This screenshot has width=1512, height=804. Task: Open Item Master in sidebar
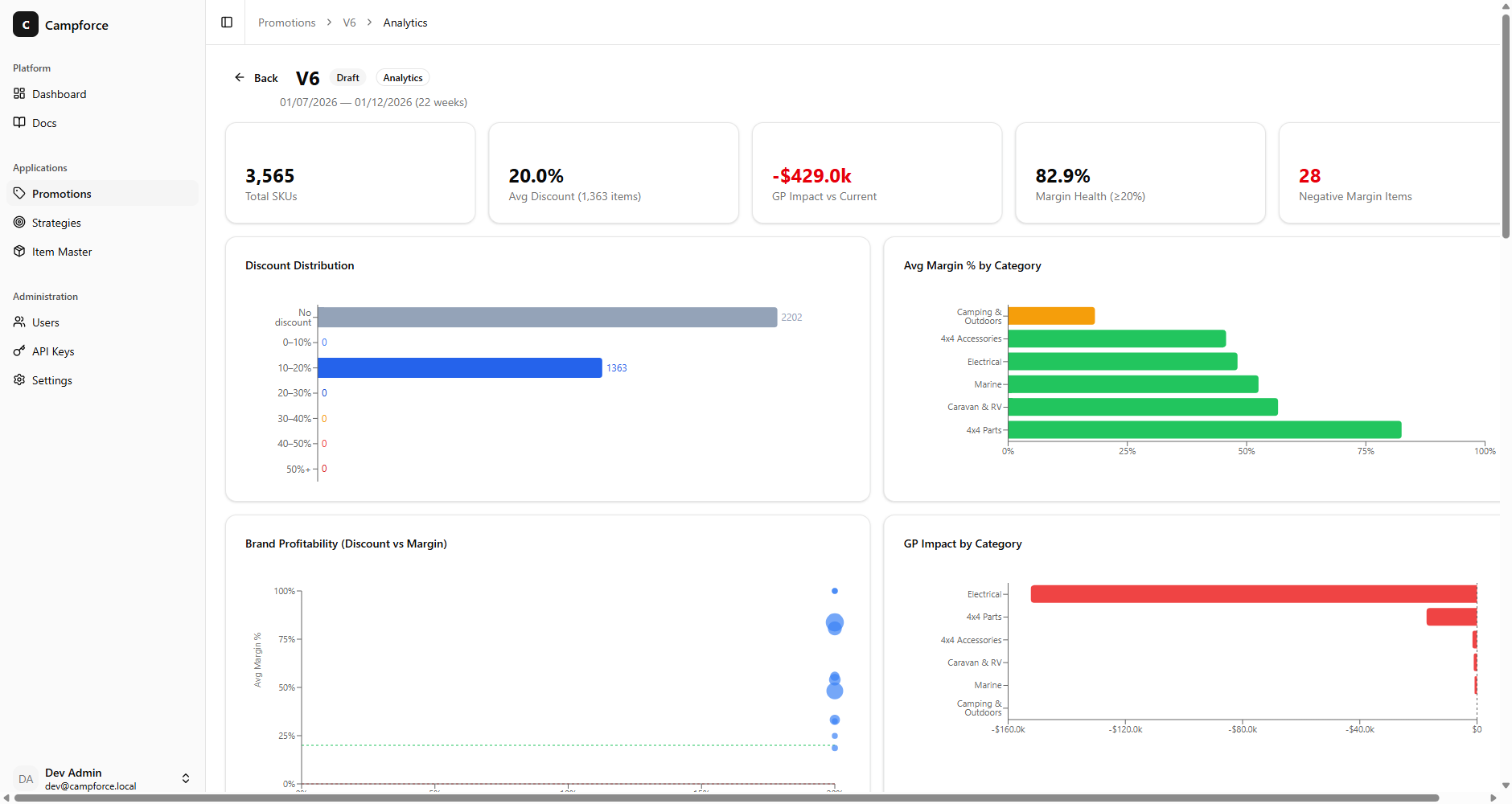tap(102, 251)
